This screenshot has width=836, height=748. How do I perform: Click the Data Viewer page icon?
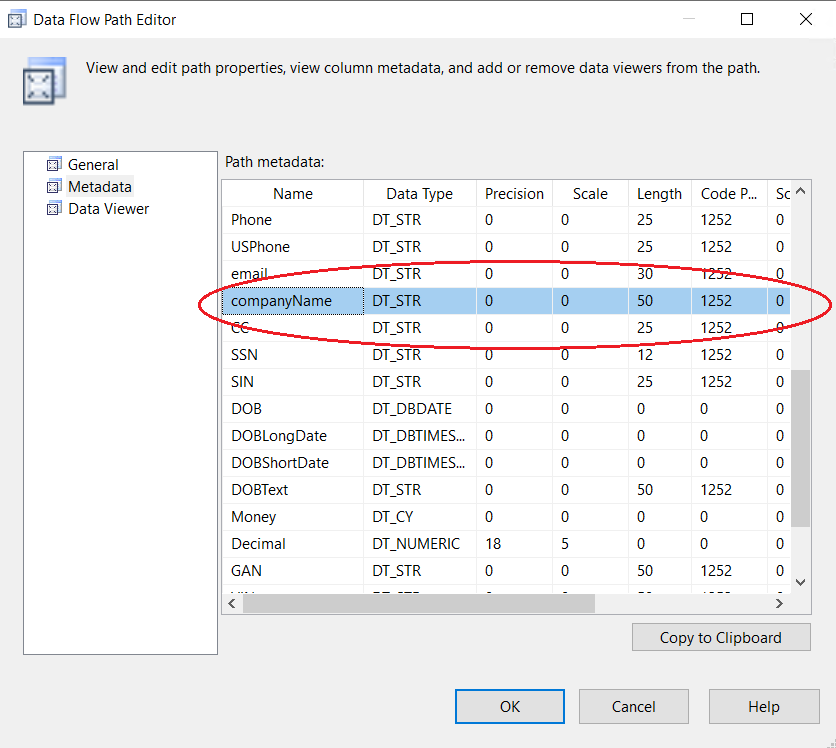point(54,209)
